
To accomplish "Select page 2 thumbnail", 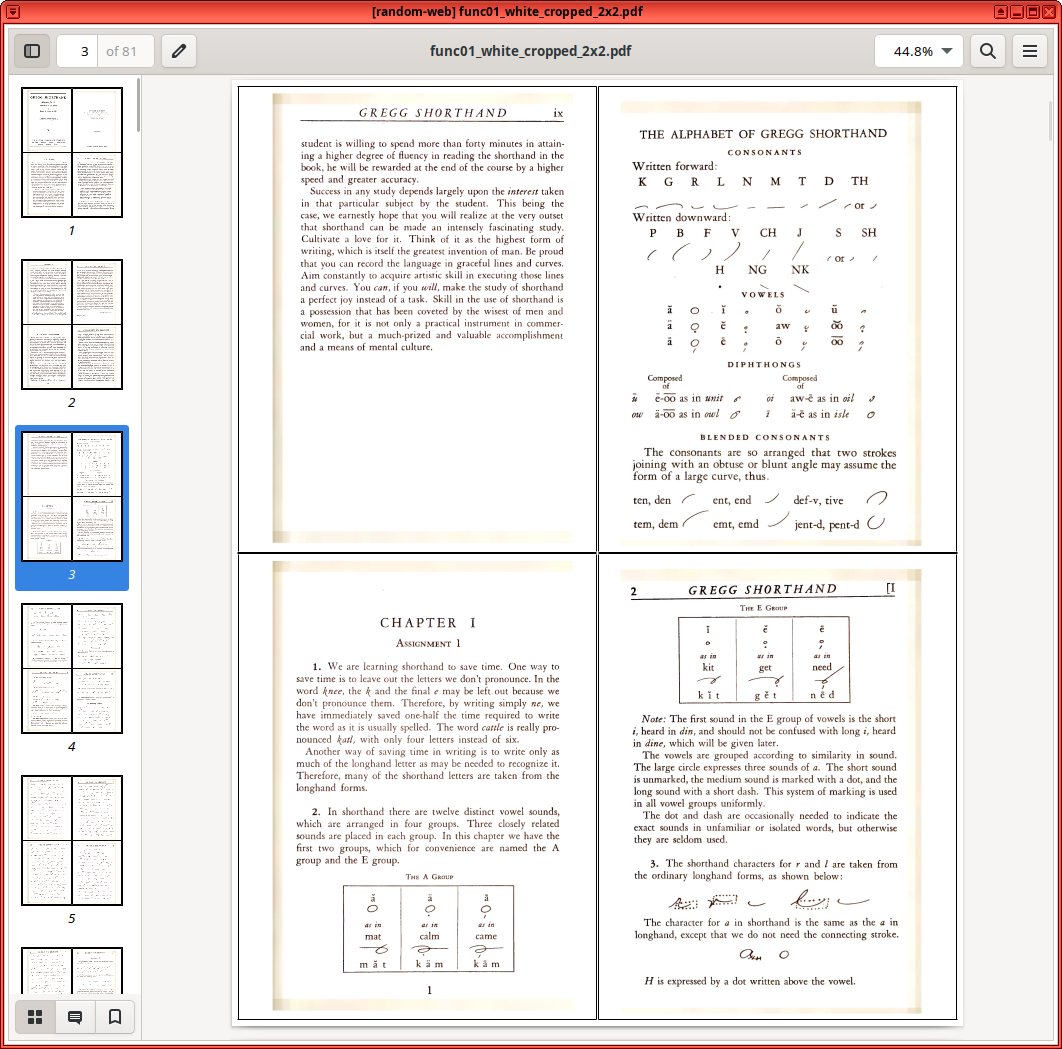I will click(x=72, y=325).
